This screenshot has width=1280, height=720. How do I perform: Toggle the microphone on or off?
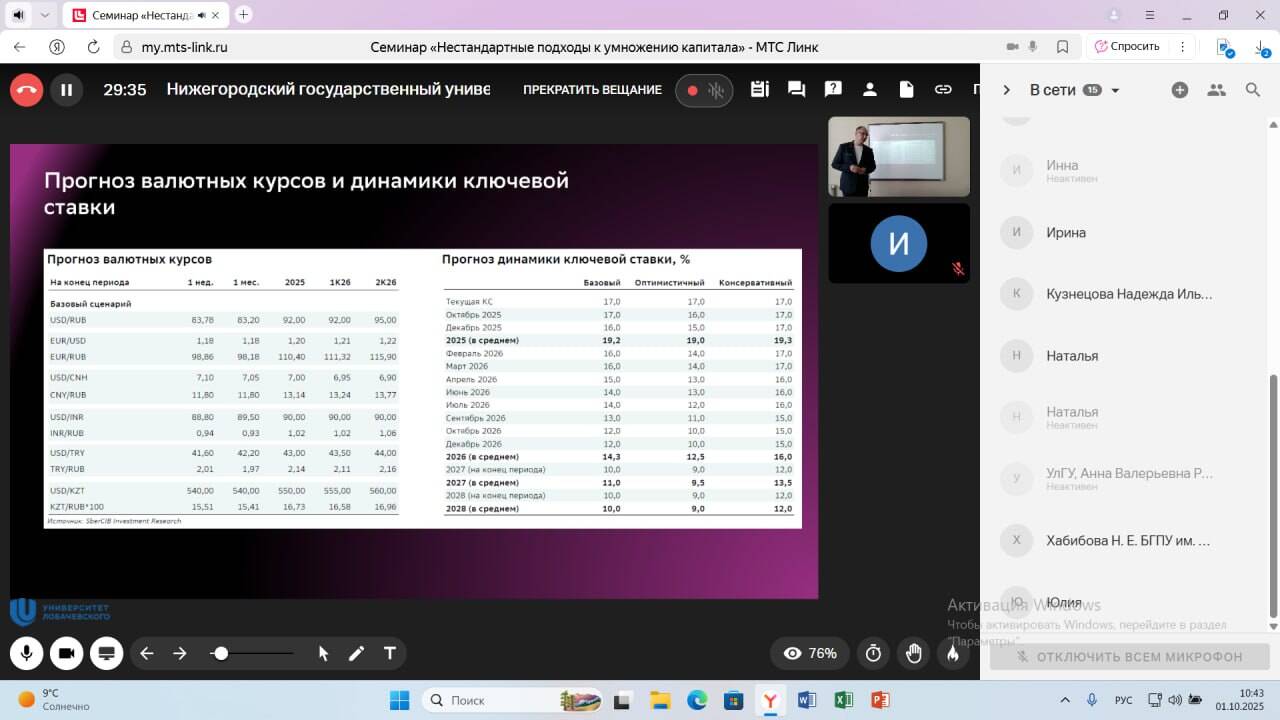pos(27,653)
